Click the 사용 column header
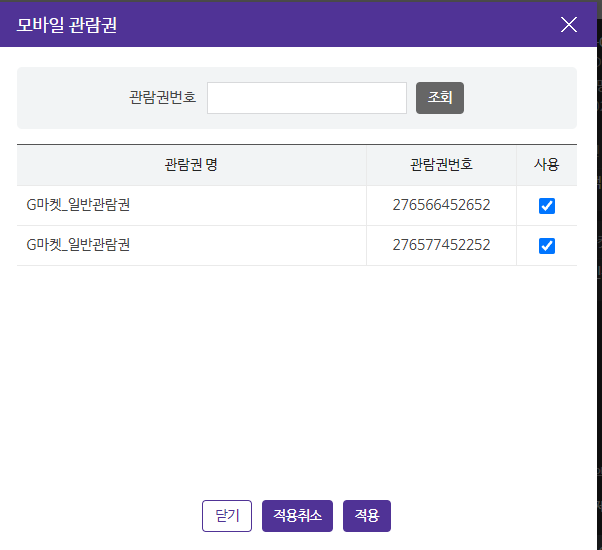 [x=547, y=165]
